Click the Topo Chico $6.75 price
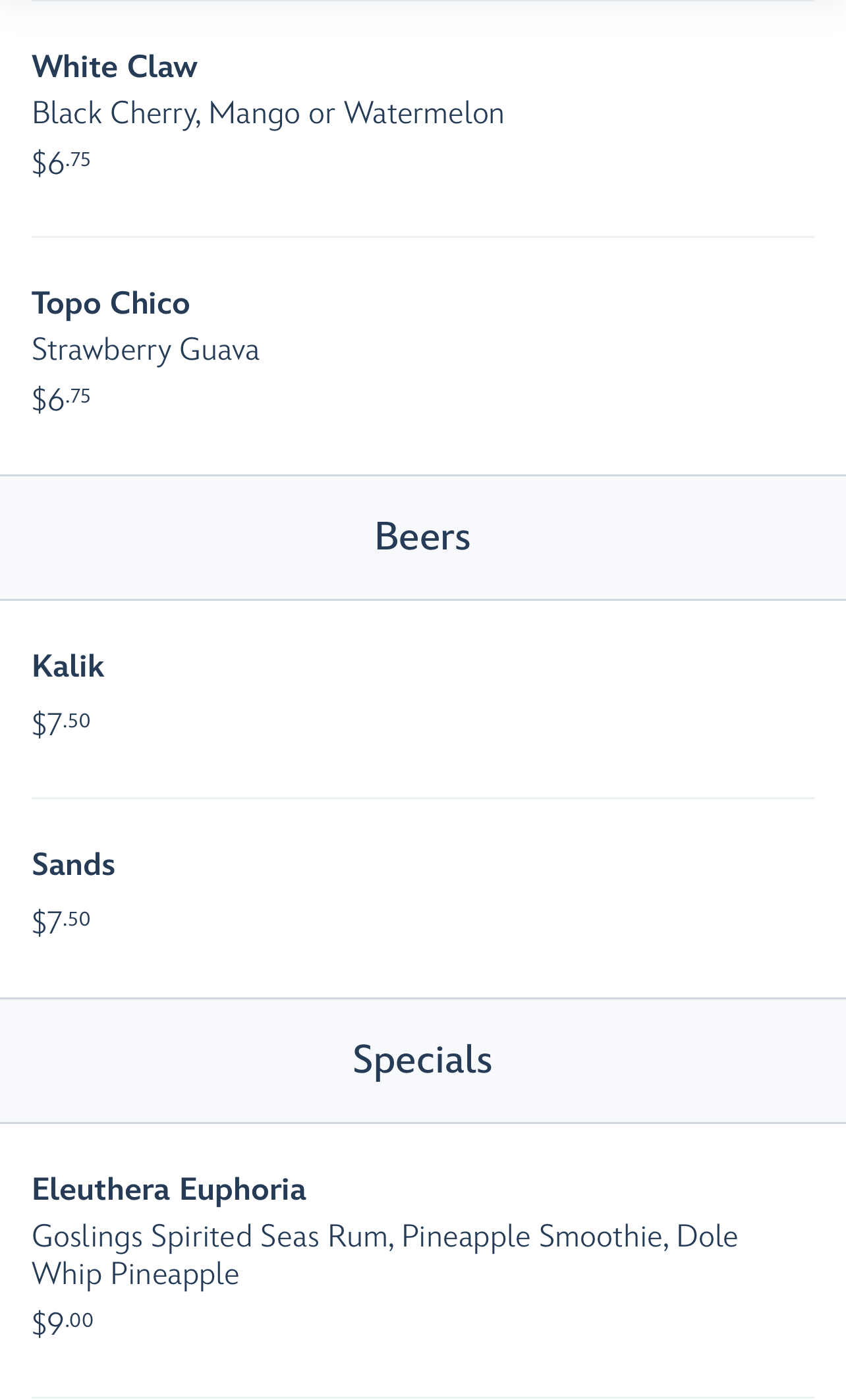846x1400 pixels. pyautogui.click(x=61, y=399)
